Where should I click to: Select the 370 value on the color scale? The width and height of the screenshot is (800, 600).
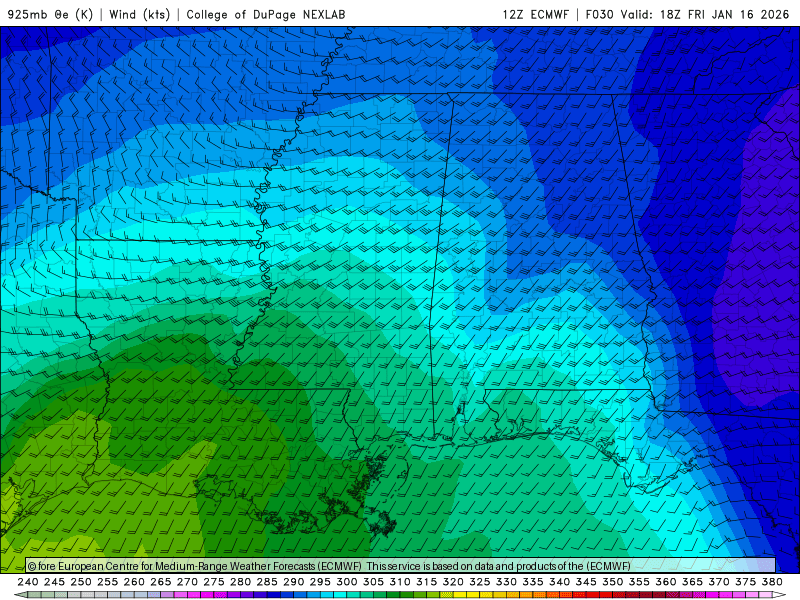pyautogui.click(x=719, y=582)
